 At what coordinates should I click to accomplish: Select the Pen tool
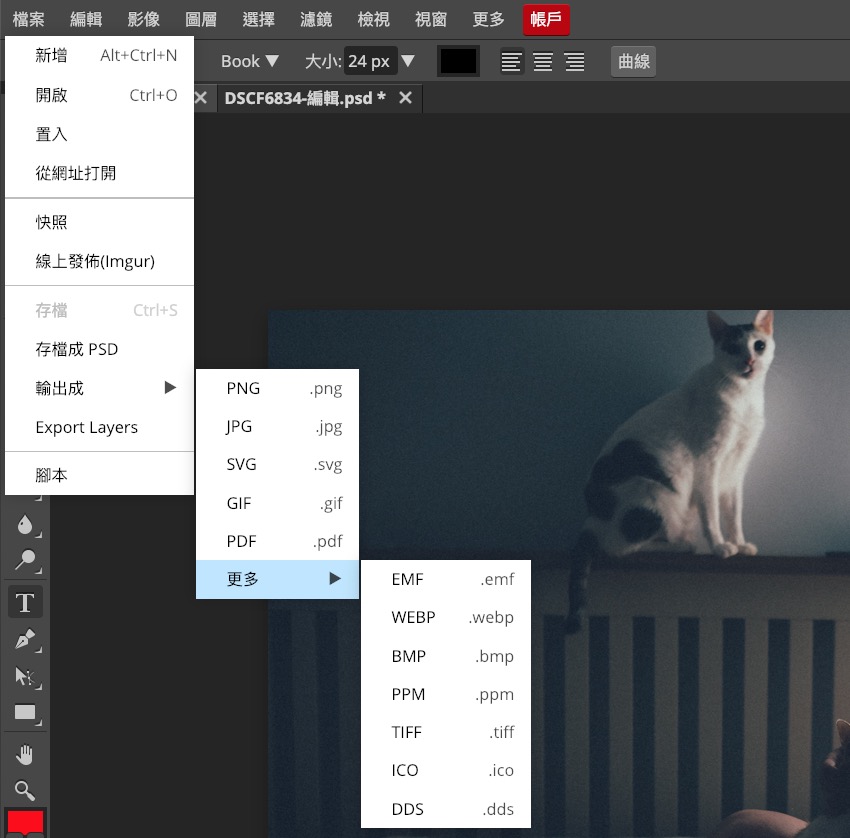(x=25, y=640)
